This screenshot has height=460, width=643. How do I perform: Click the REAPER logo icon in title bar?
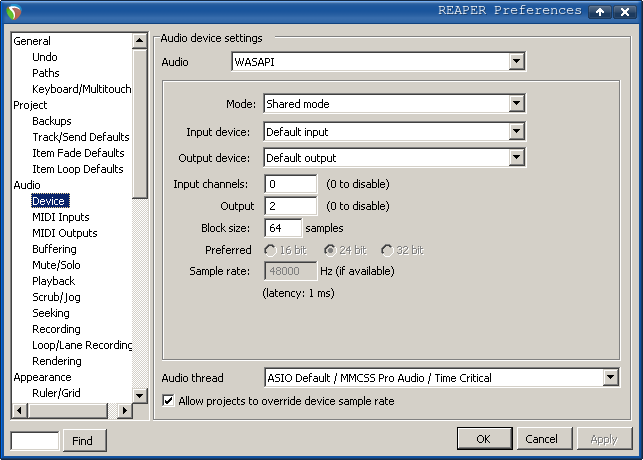point(14,12)
